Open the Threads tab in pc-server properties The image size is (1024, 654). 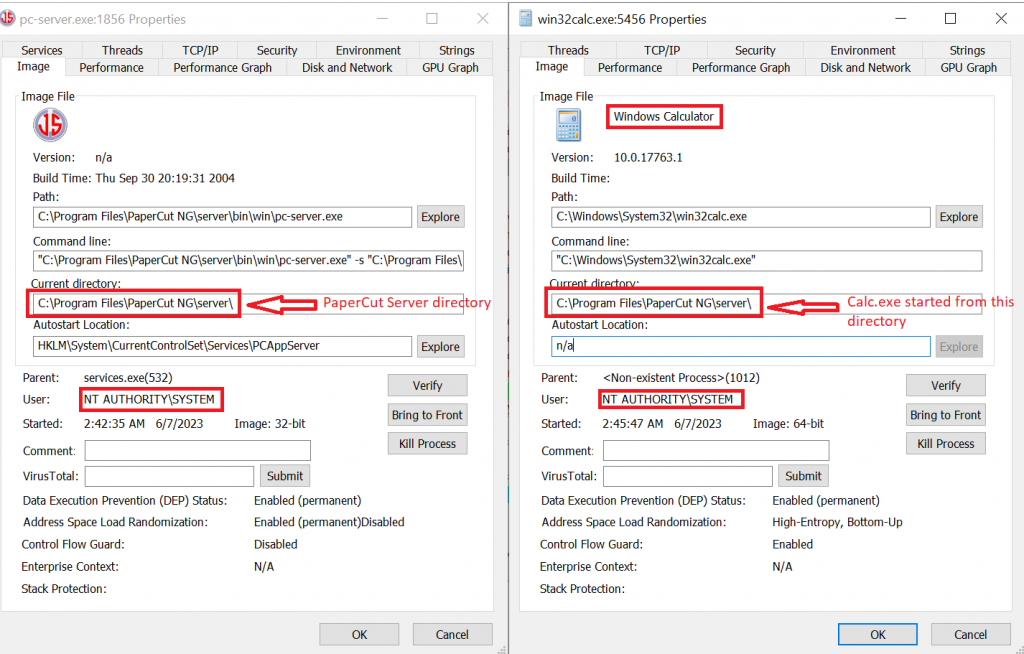pyautogui.click(x=122, y=50)
